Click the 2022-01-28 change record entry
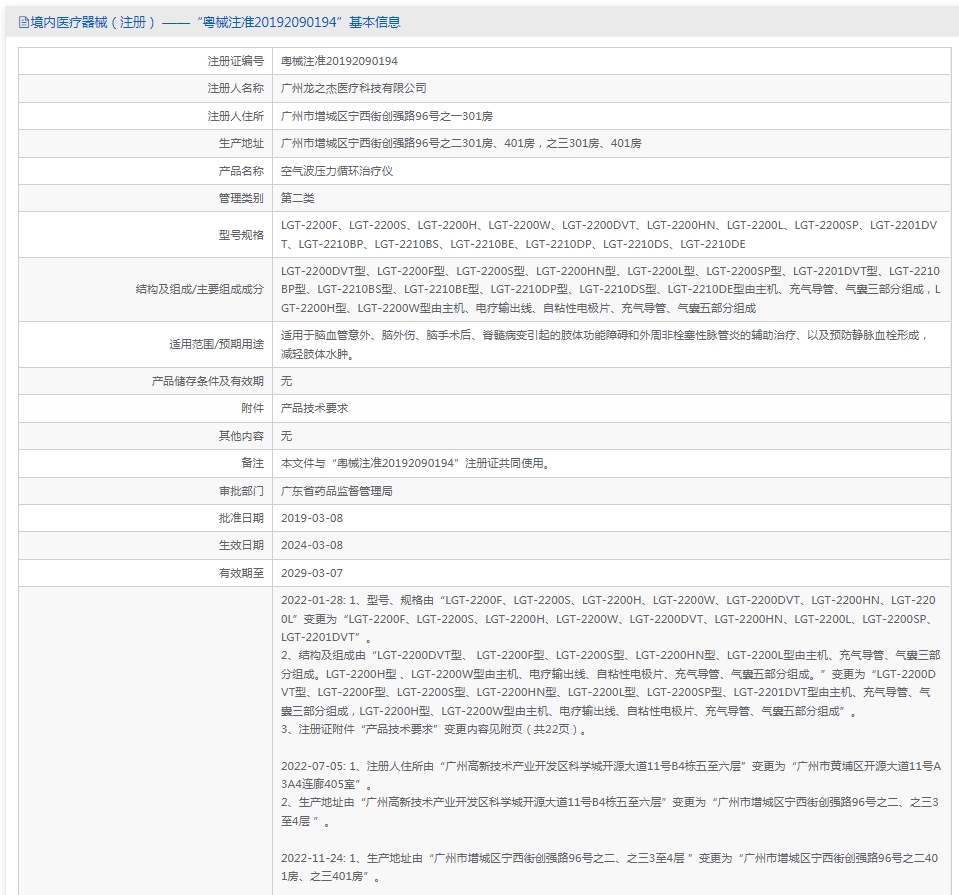The image size is (959, 895). tap(610, 664)
